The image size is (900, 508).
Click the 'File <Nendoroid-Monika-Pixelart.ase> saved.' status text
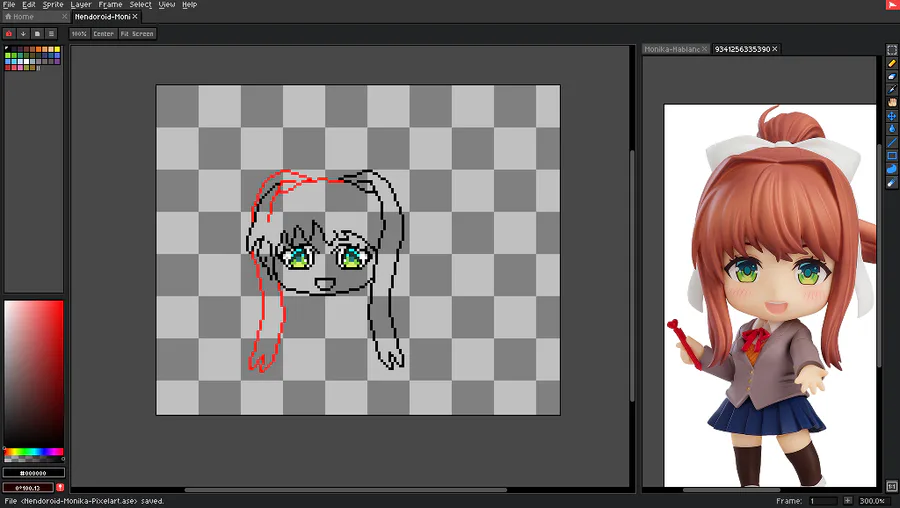coord(84,501)
